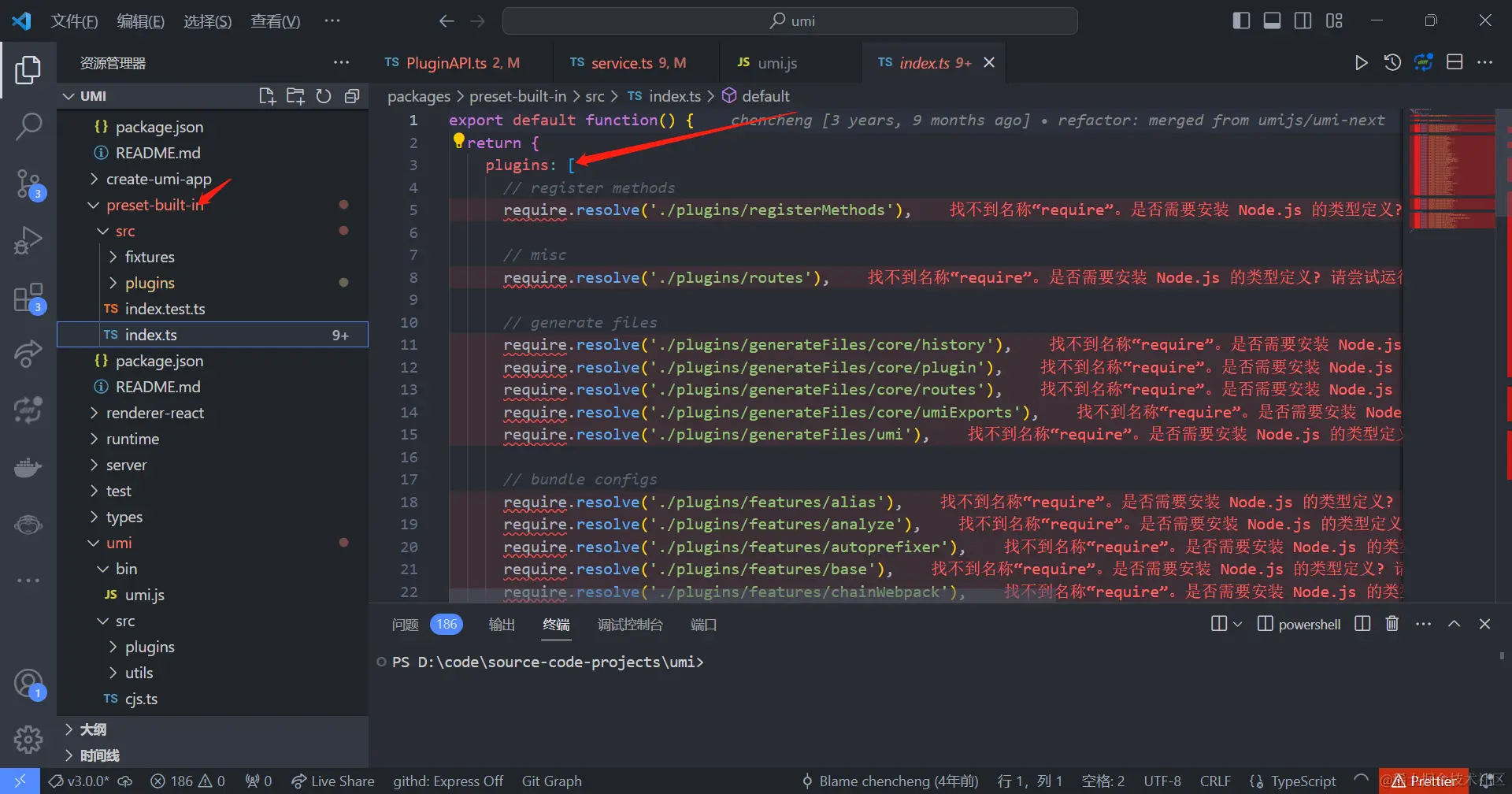The image size is (1512, 794).
Task: Close the index.ts editor tab
Action: [x=990, y=62]
